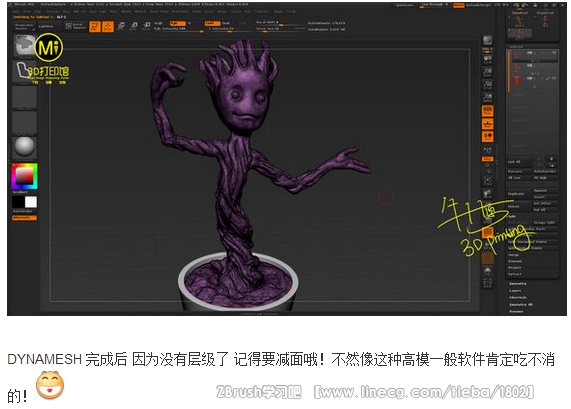Click the AutoReorder button
571x409 pixels.
(x=545, y=171)
